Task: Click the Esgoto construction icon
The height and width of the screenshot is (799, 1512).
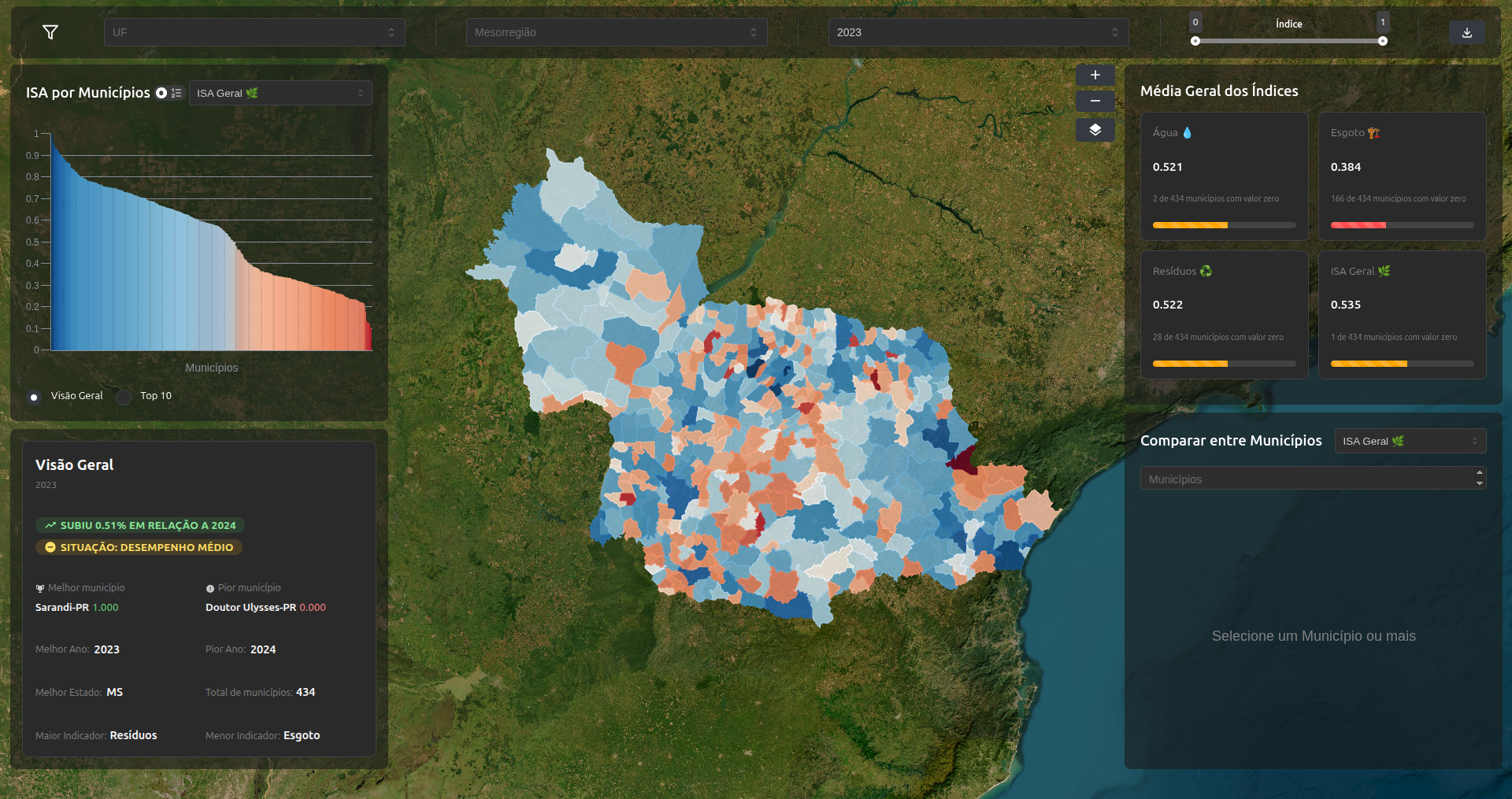Action: pos(1374,132)
